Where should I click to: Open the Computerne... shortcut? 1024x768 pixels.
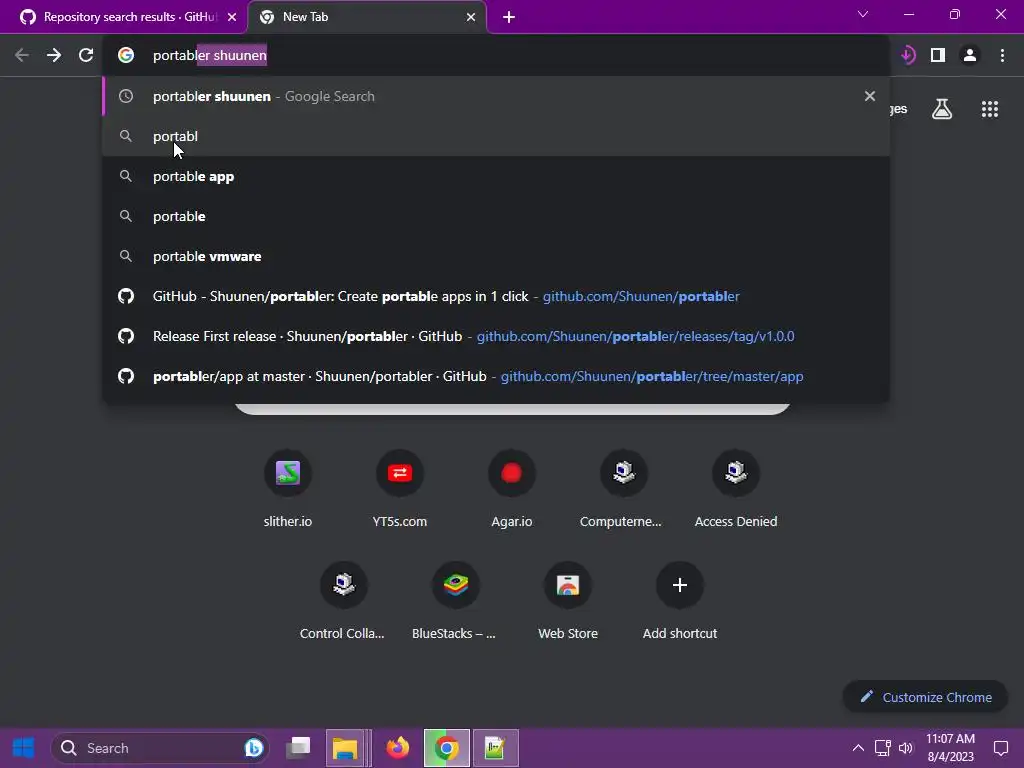point(623,488)
